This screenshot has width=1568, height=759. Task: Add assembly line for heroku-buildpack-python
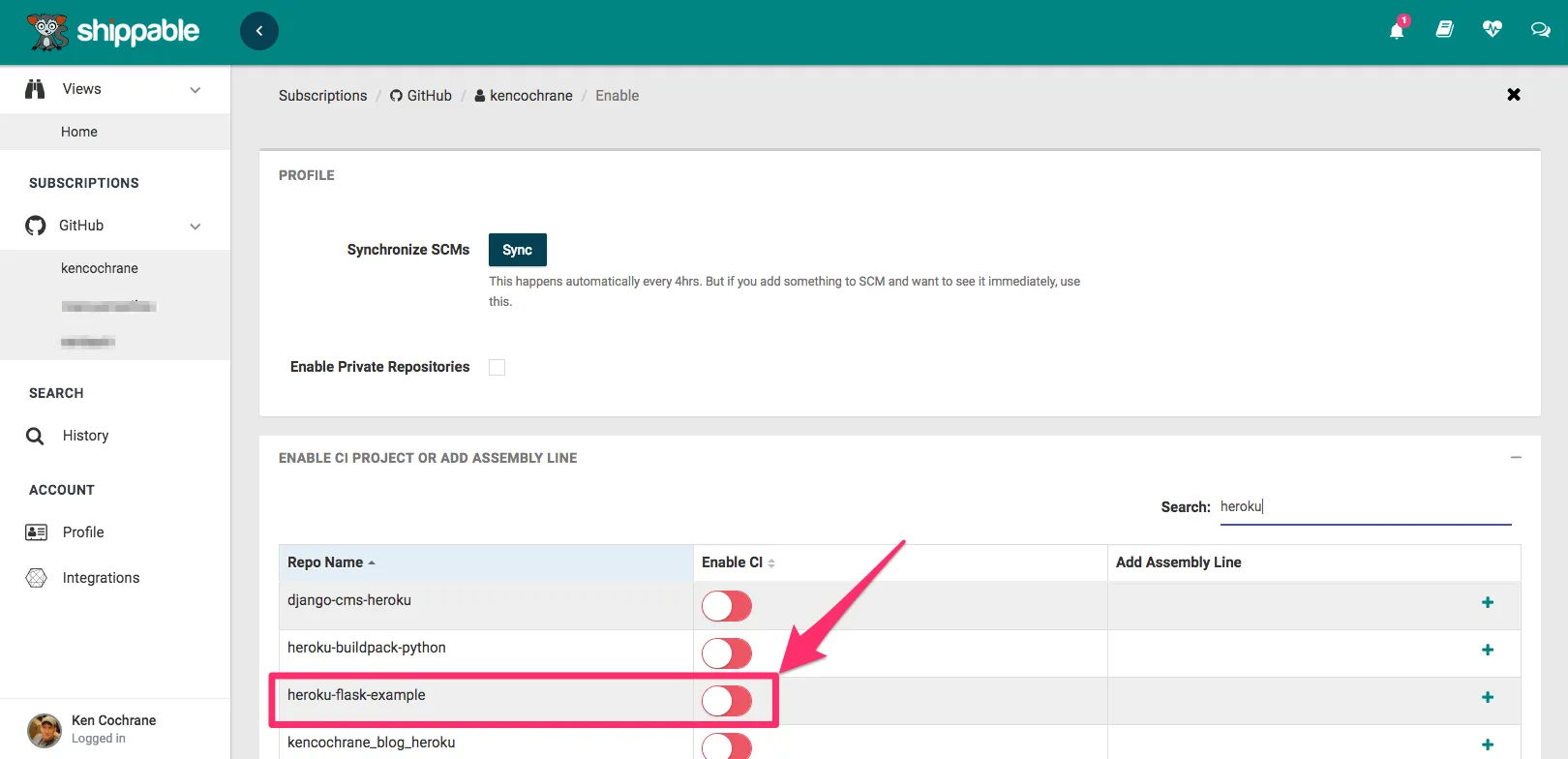(x=1488, y=650)
